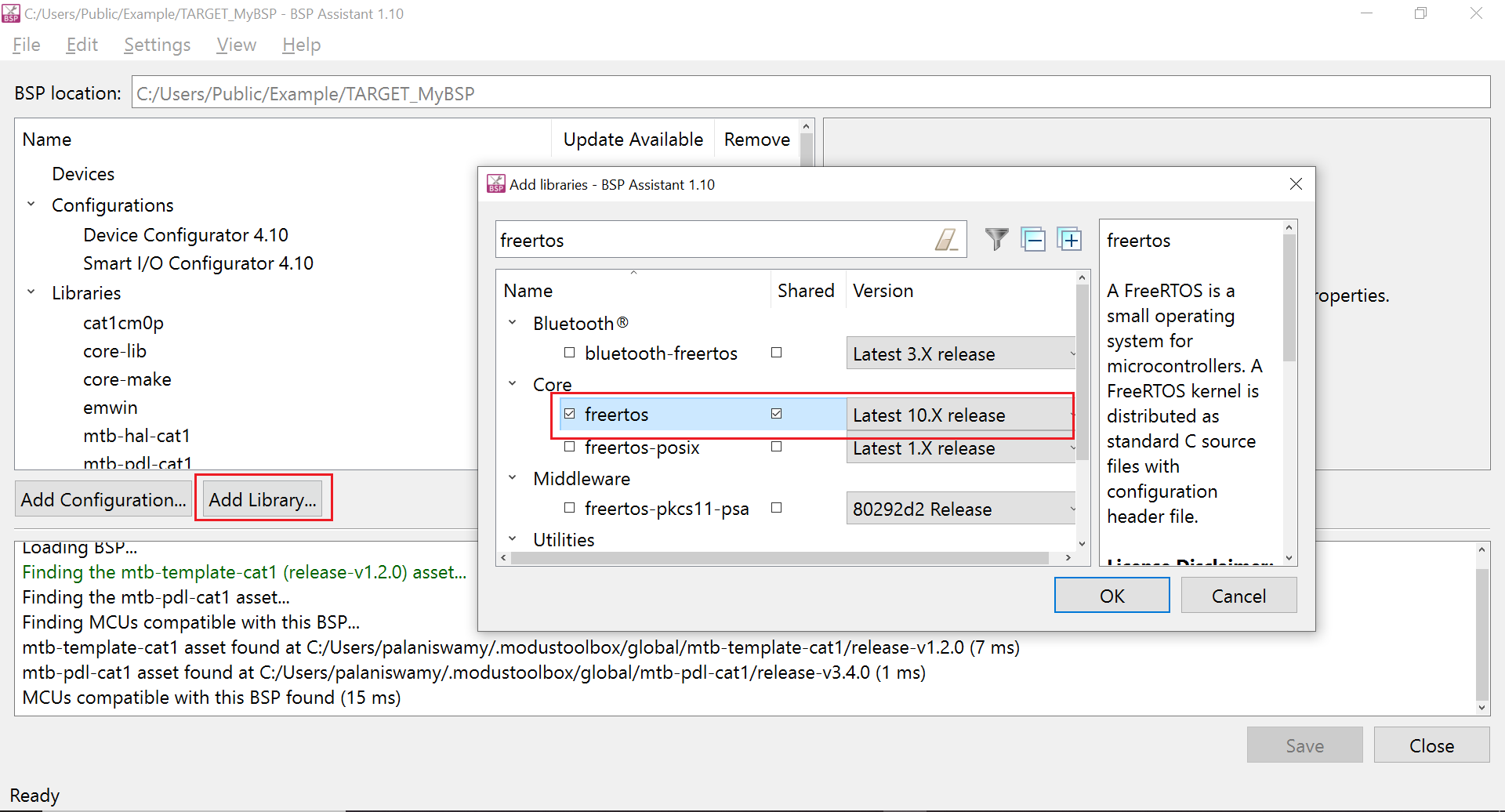Open the Latest 10.X release version dropdown
Image resolution: width=1505 pixels, height=812 pixels.
[x=959, y=415]
